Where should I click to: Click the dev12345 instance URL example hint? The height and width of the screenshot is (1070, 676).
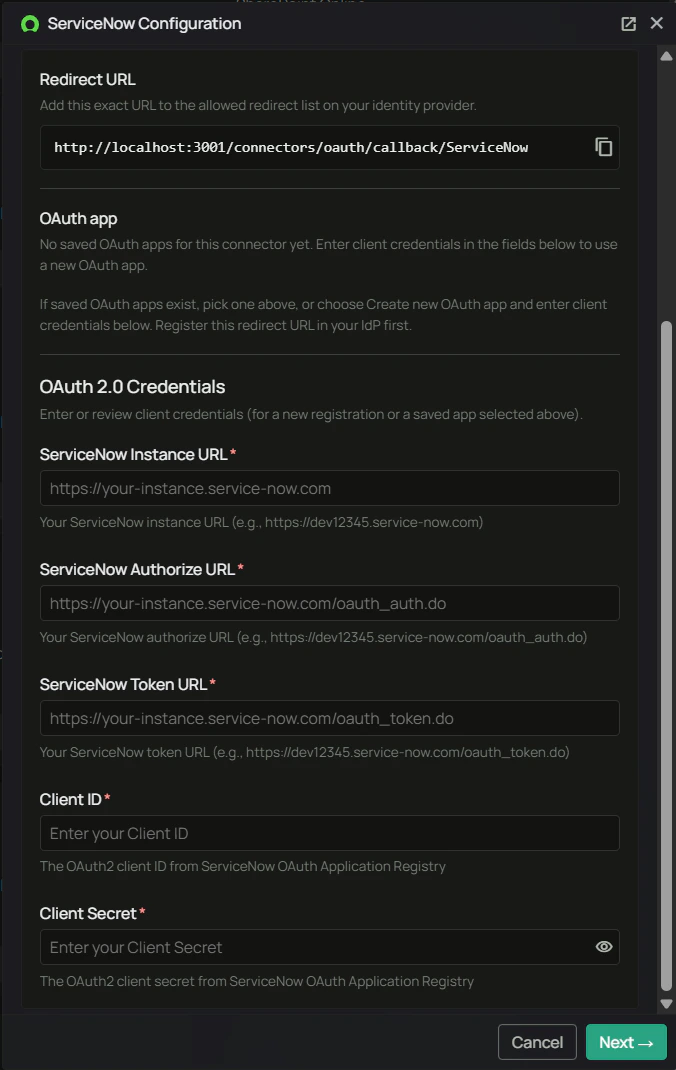point(261,523)
